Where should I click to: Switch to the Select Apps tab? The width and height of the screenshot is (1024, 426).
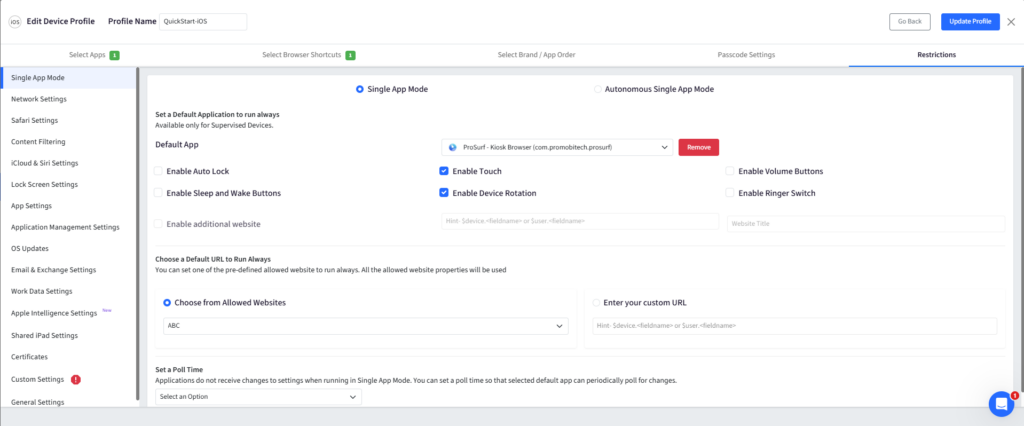pos(94,55)
